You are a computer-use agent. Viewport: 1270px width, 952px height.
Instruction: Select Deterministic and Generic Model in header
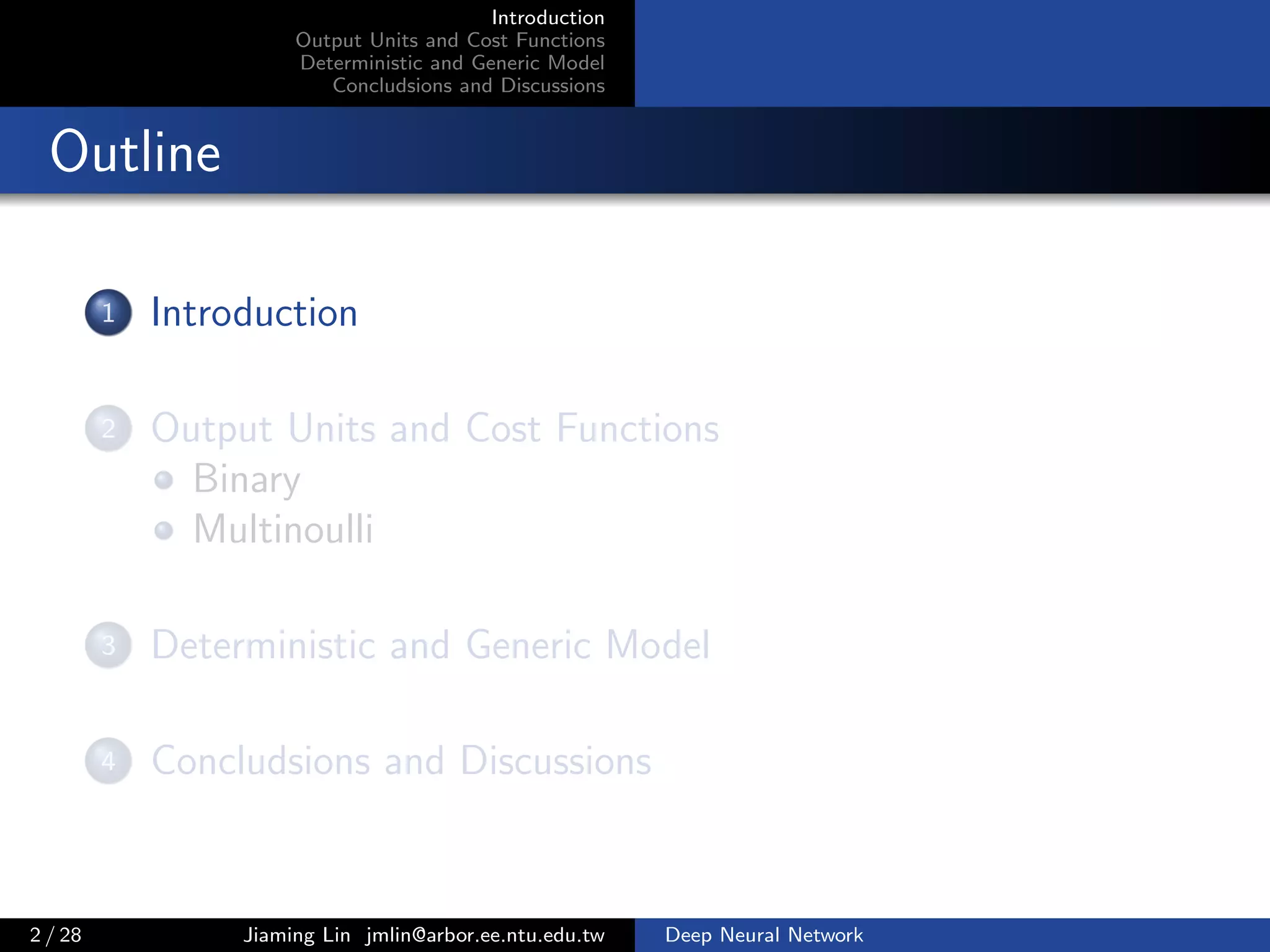[x=452, y=63]
